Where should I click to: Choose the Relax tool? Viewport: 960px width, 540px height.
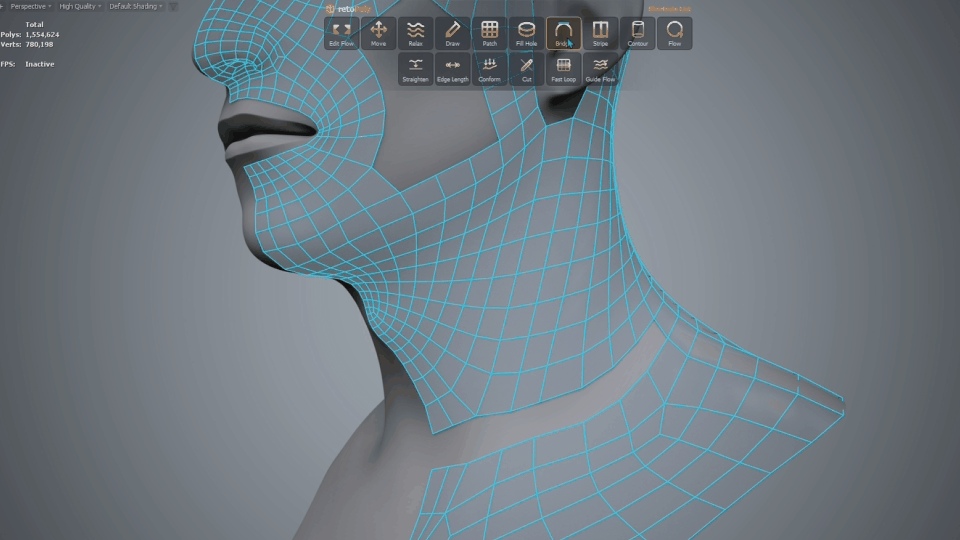415,33
